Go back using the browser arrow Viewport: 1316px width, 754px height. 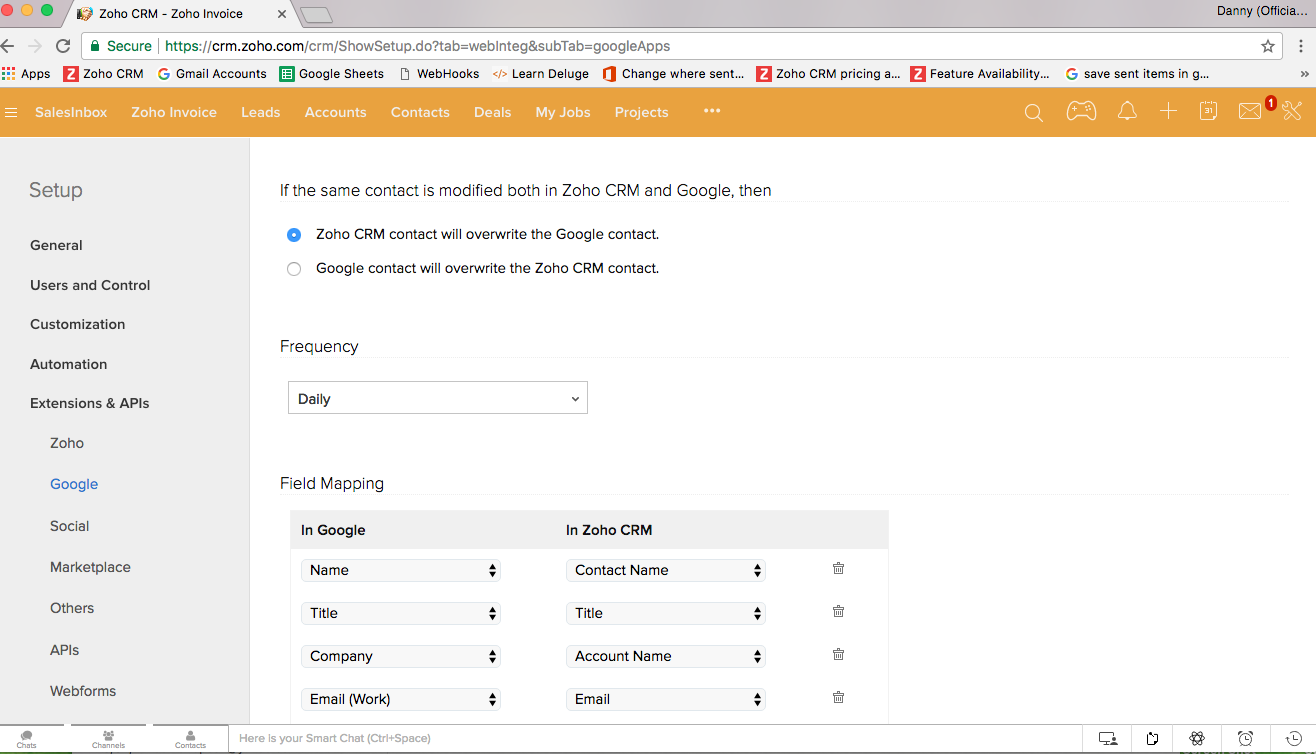pos(8,46)
